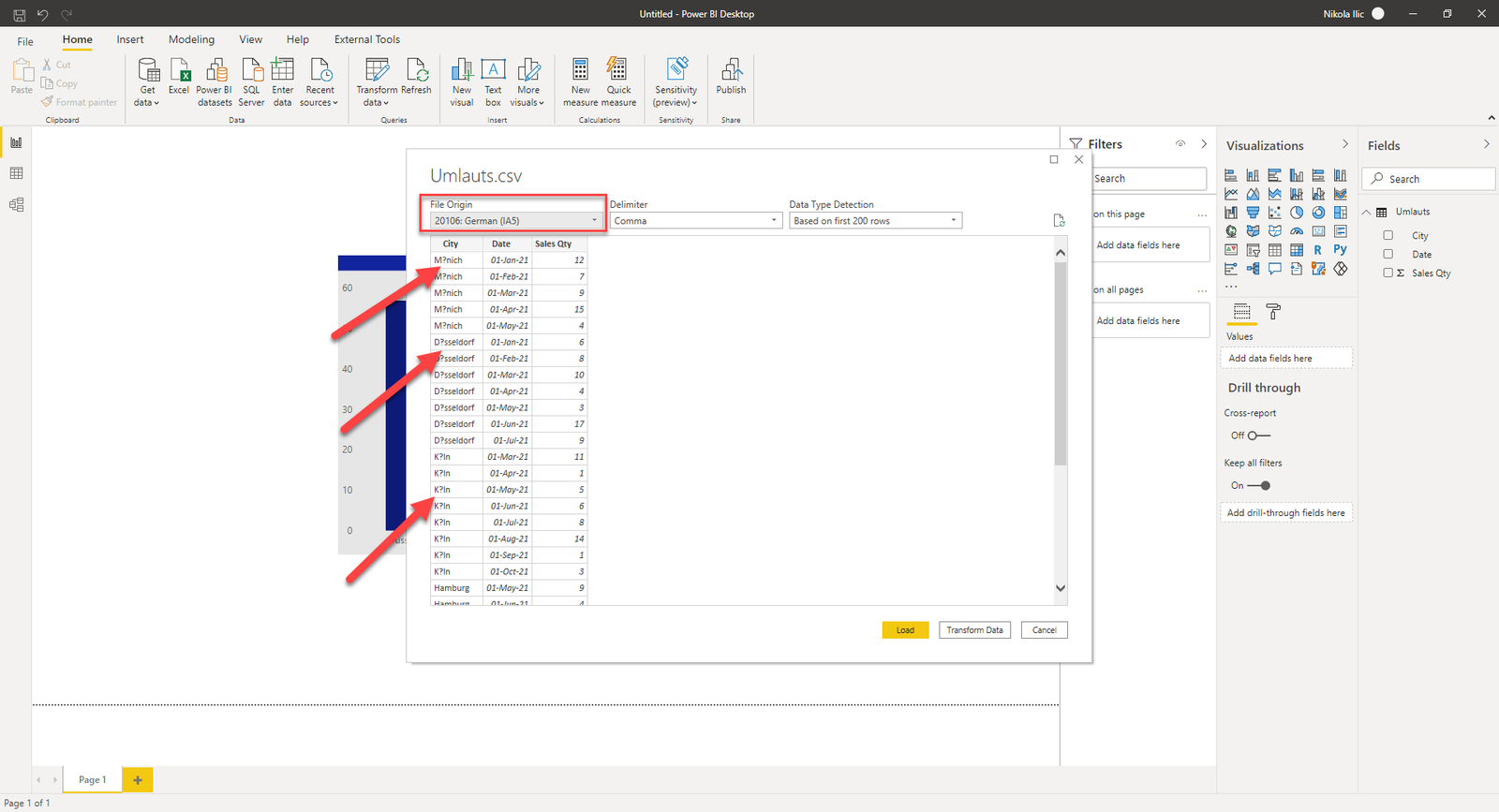Open Model view in left sidebar

pyautogui.click(x=16, y=205)
